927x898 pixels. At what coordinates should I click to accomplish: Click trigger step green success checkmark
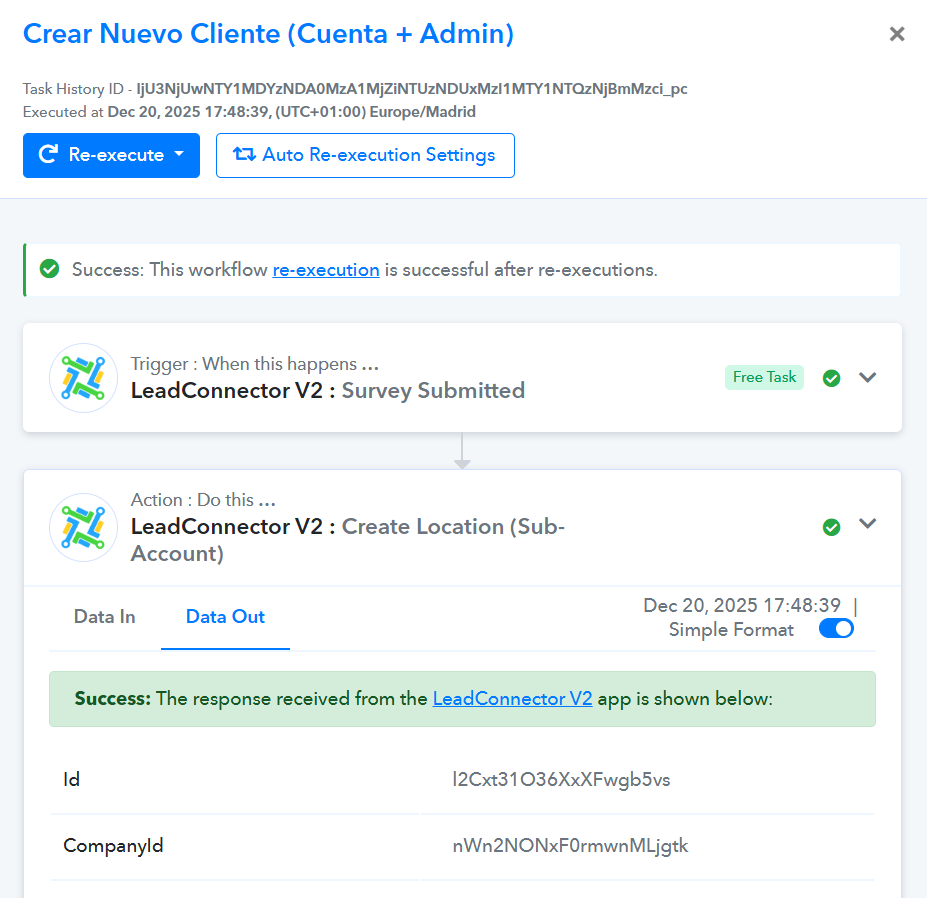click(x=831, y=378)
